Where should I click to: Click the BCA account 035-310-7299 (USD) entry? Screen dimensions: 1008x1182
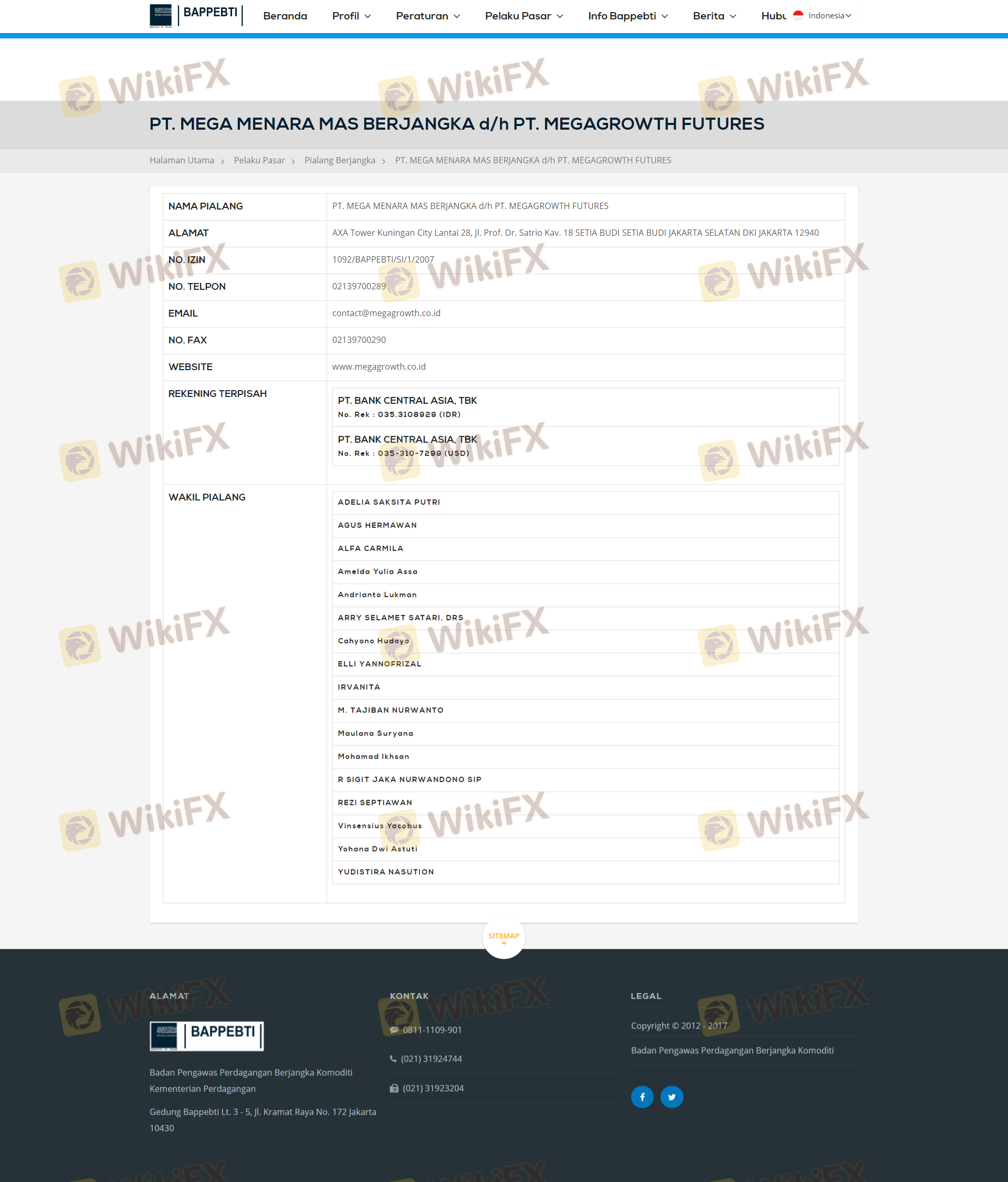(585, 446)
